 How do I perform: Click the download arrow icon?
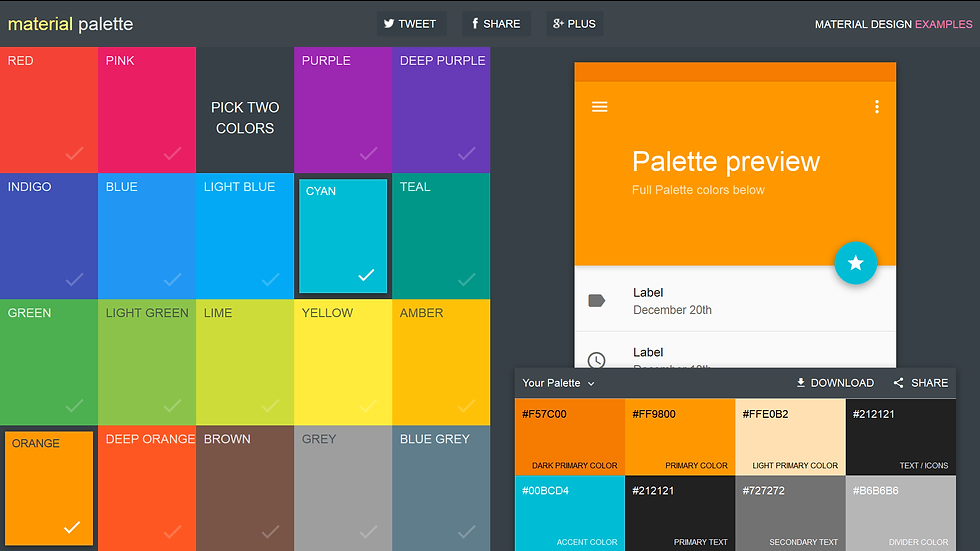(x=800, y=382)
